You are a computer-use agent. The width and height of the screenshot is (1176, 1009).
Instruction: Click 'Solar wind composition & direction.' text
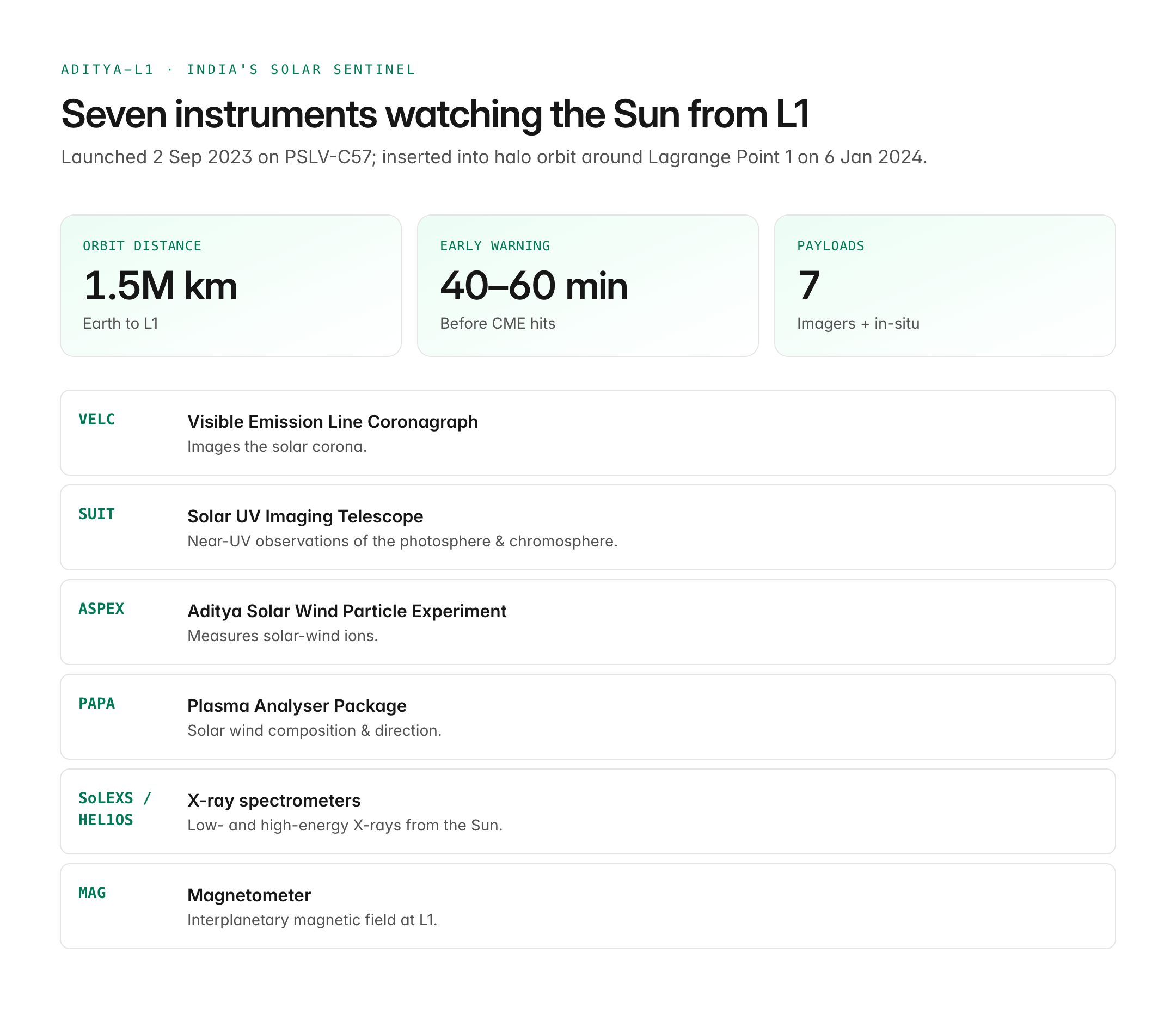click(x=315, y=731)
